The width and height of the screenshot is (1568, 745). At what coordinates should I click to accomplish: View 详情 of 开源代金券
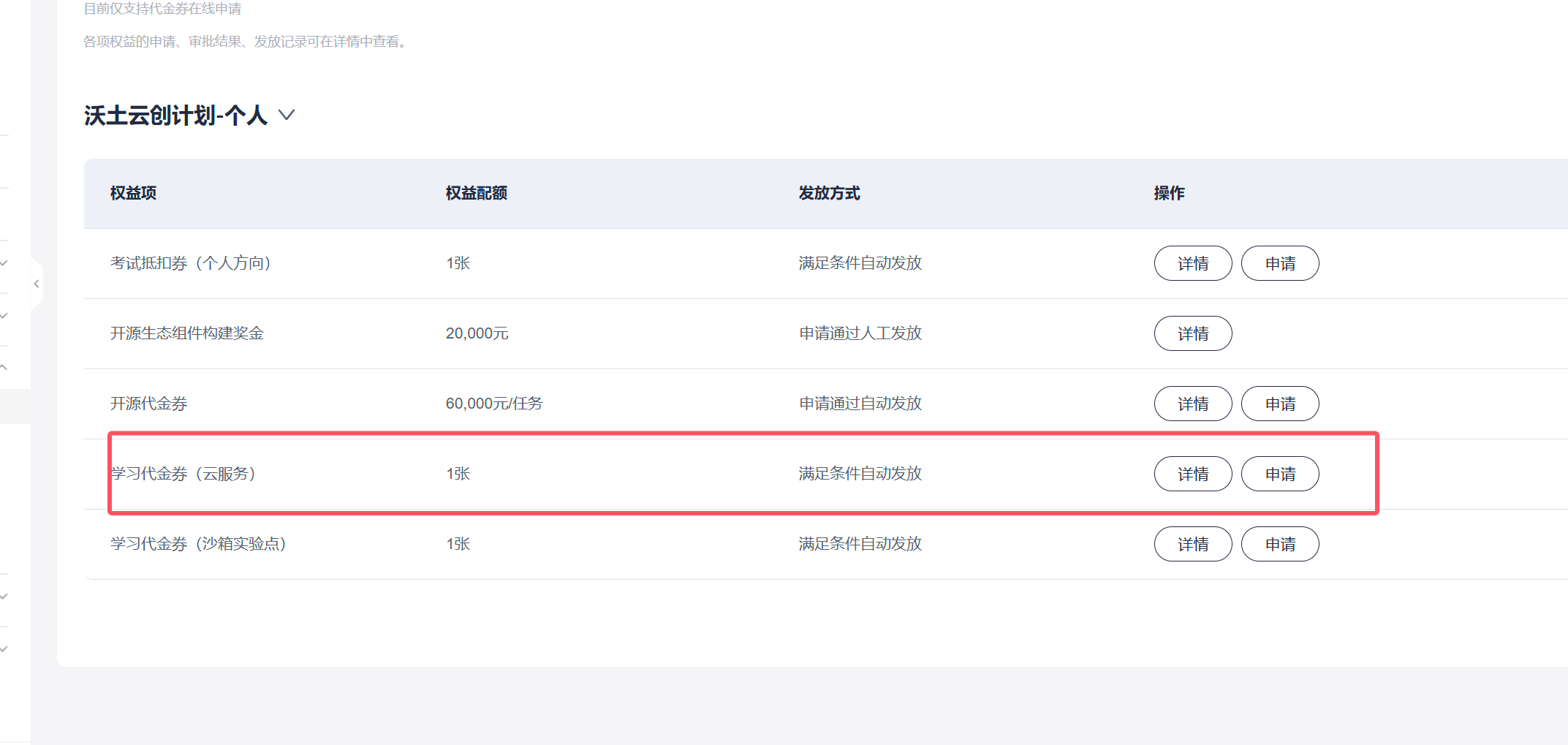point(1192,403)
